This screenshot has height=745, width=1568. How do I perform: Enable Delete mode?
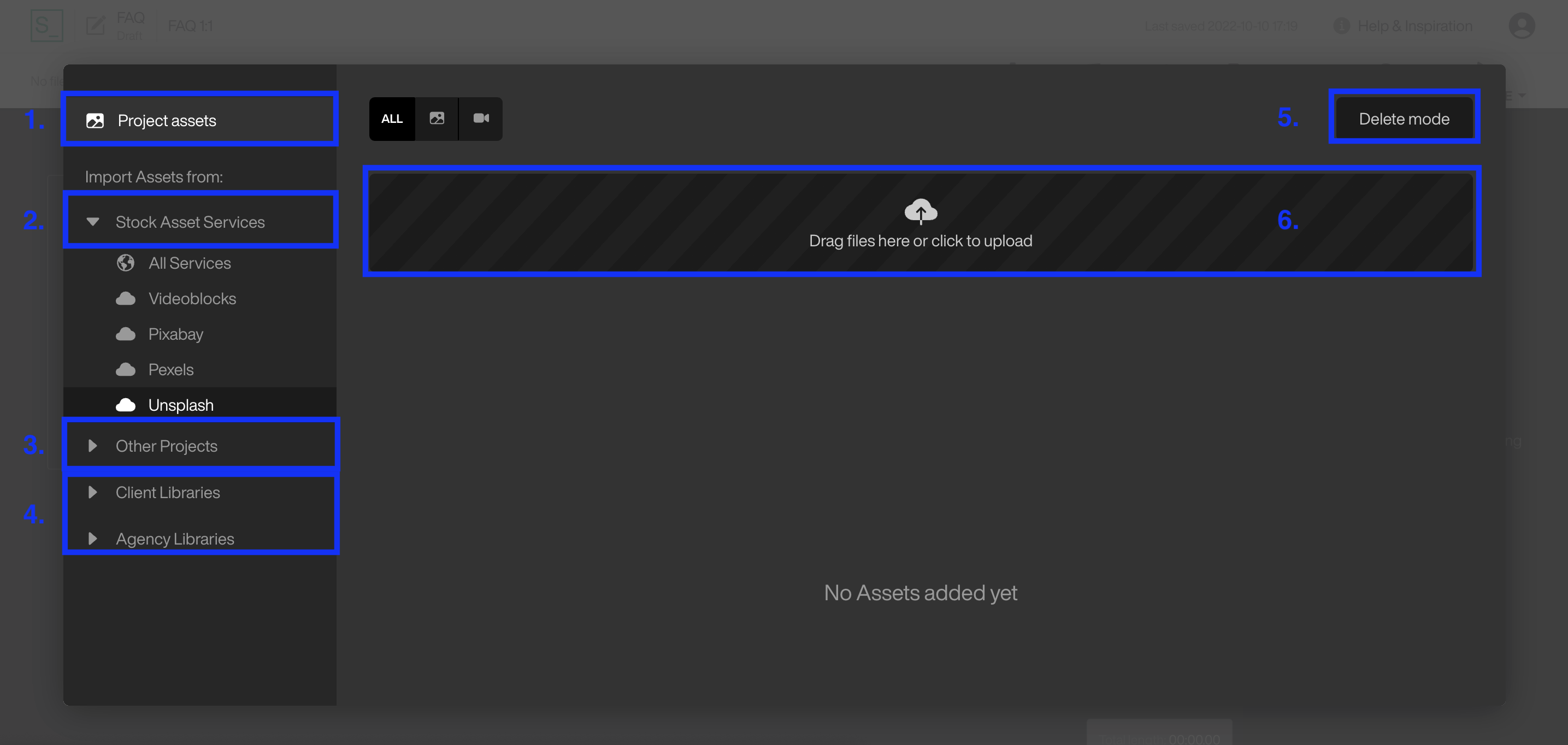[1404, 119]
